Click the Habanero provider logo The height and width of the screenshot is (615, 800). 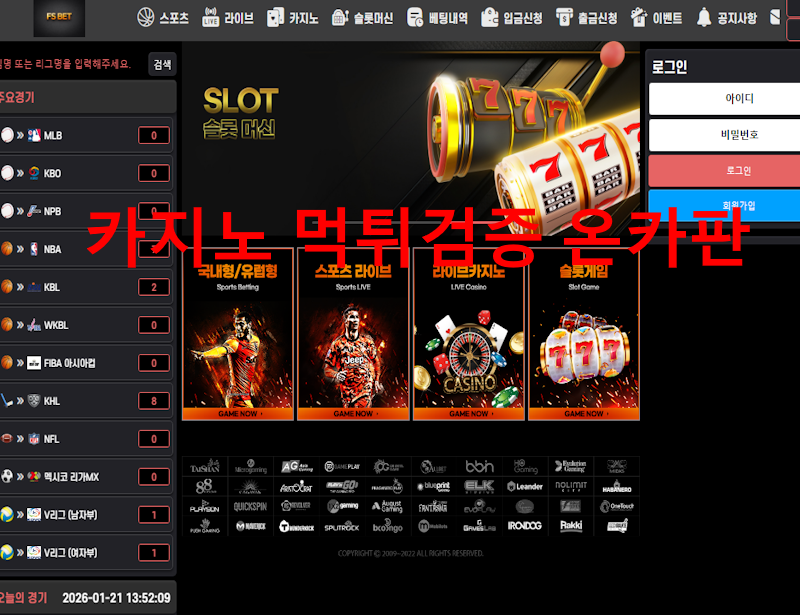click(617, 486)
